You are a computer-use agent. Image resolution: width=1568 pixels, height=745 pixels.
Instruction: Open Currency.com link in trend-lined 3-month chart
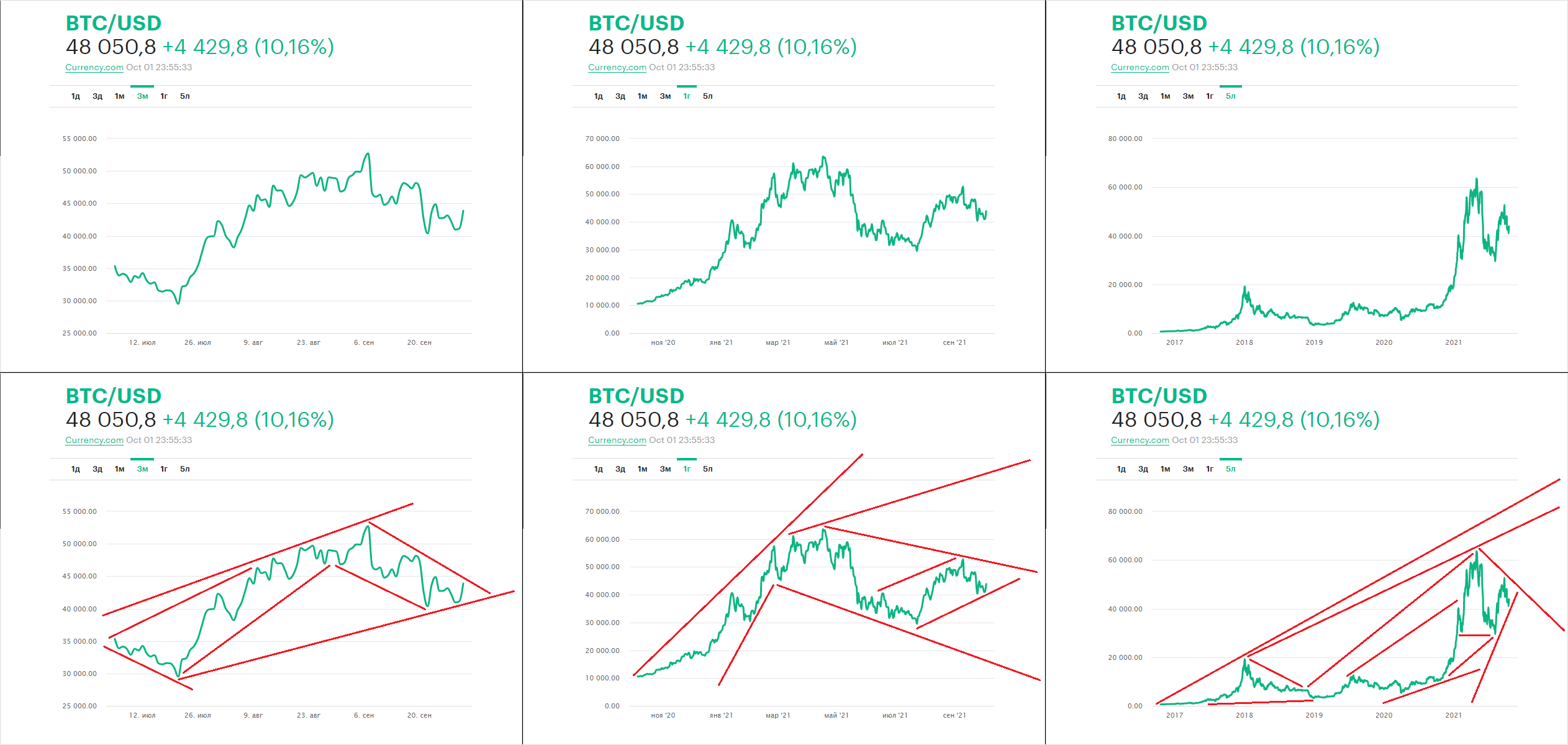tap(94, 440)
